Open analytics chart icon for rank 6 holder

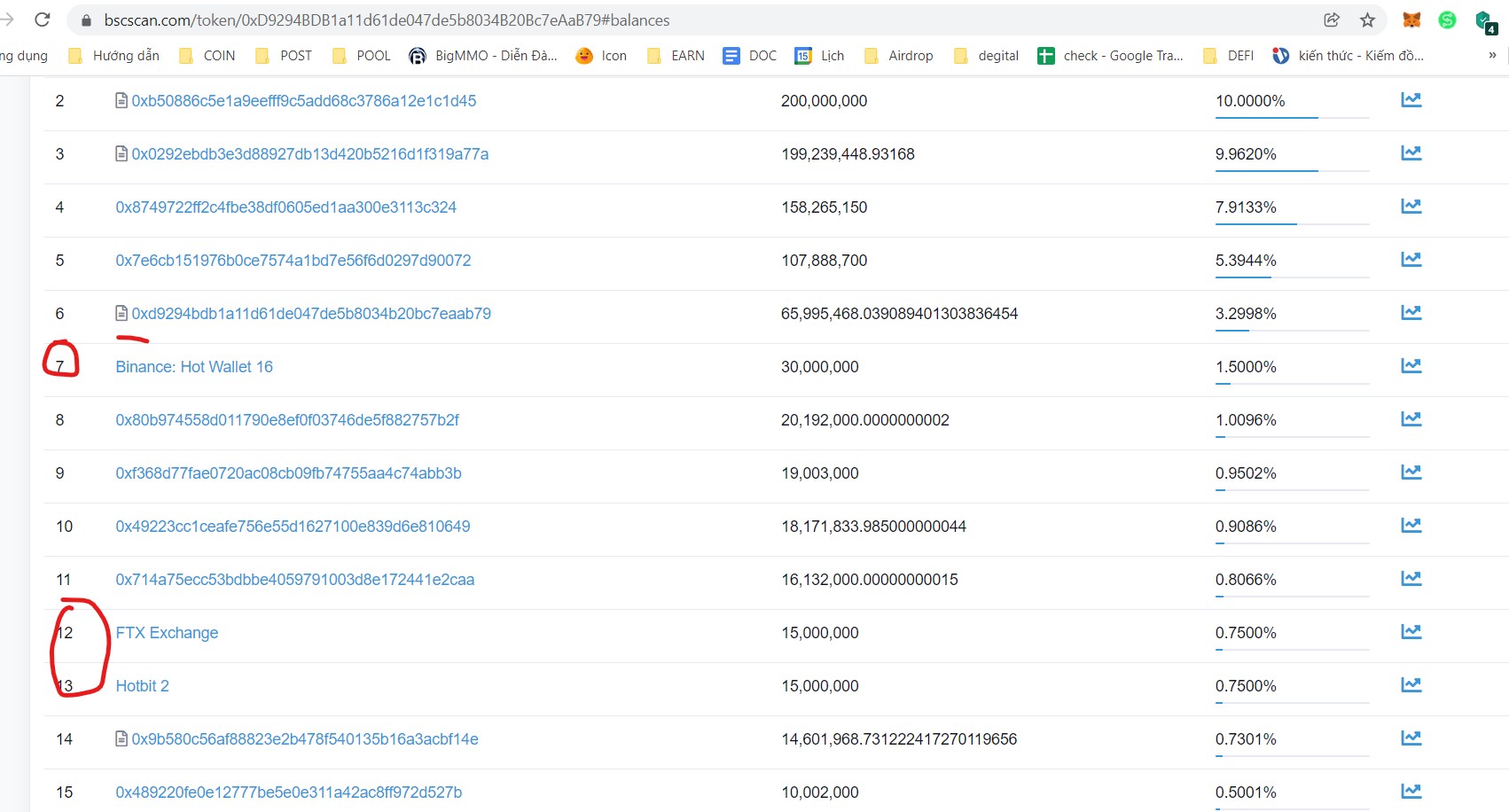(1411, 313)
